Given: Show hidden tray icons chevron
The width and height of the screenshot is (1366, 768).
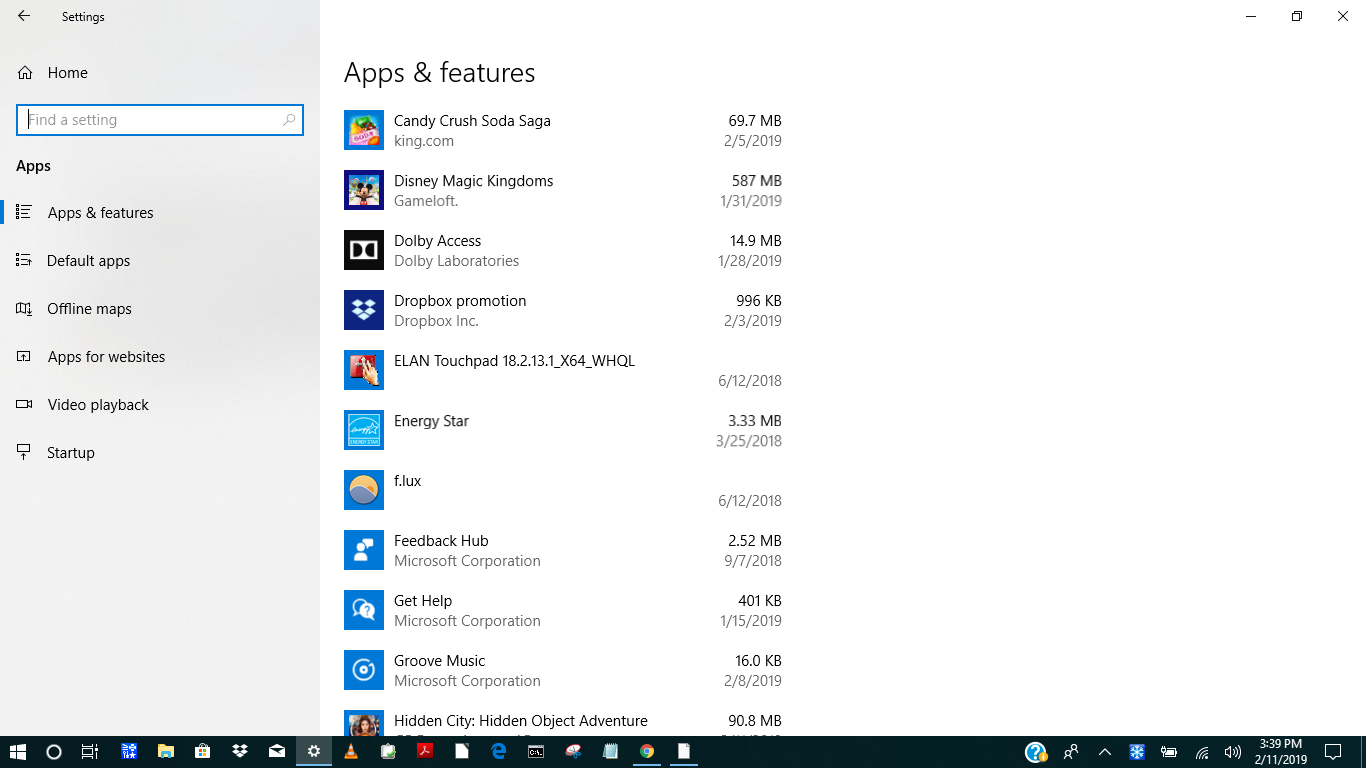Looking at the screenshot, I should [x=1105, y=752].
